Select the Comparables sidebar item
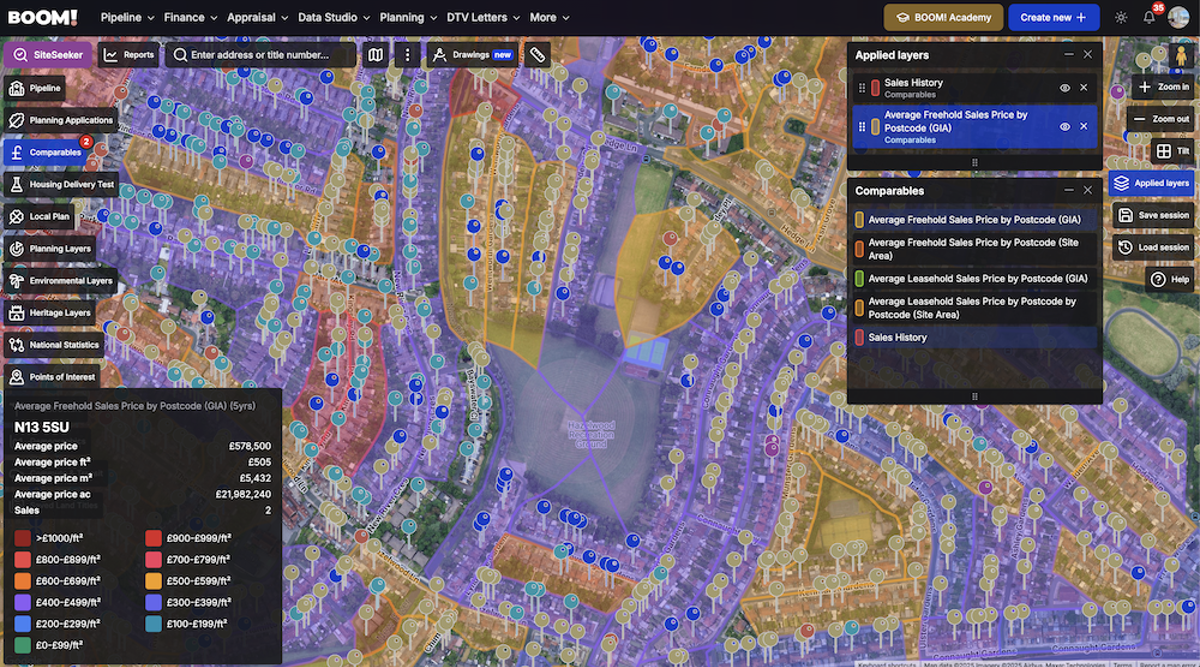The width and height of the screenshot is (1200, 667). [46, 152]
